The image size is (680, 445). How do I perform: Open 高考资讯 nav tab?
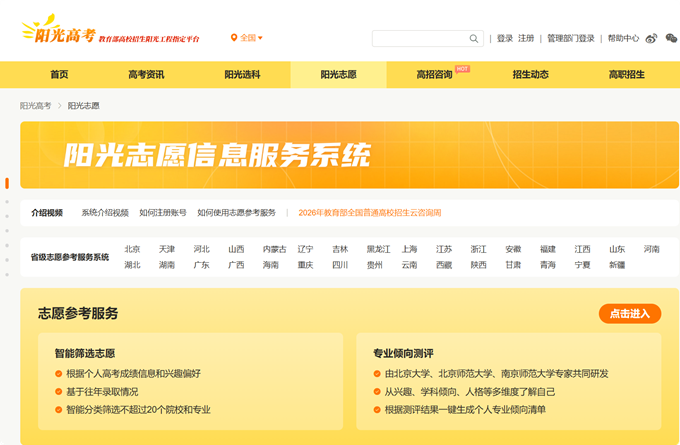coord(146,75)
